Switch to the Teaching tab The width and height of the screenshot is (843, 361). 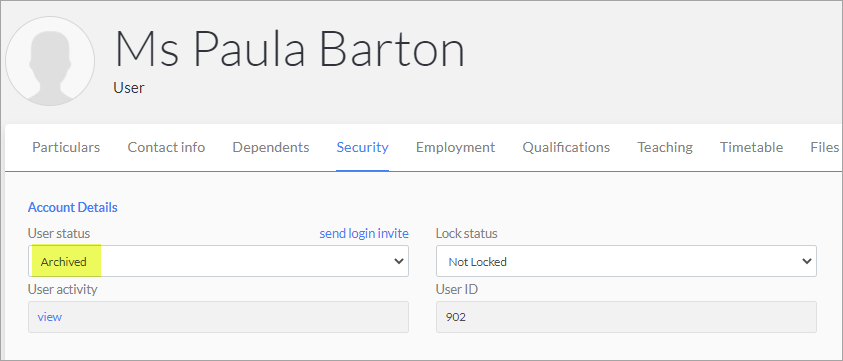pos(665,147)
